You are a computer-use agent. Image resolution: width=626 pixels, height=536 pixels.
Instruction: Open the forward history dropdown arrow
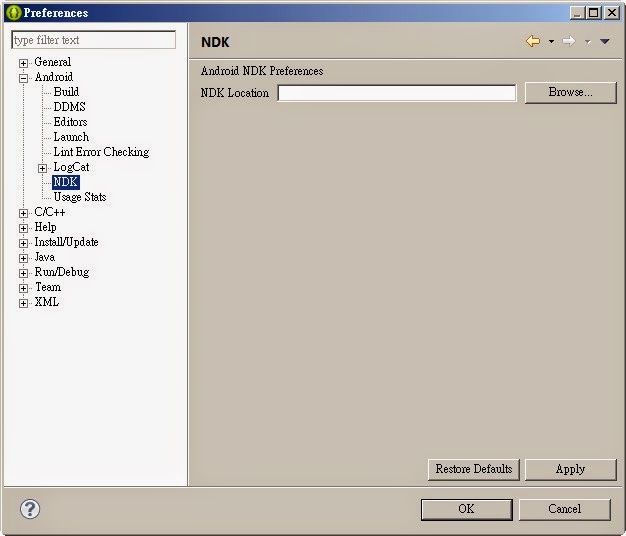tap(587, 42)
